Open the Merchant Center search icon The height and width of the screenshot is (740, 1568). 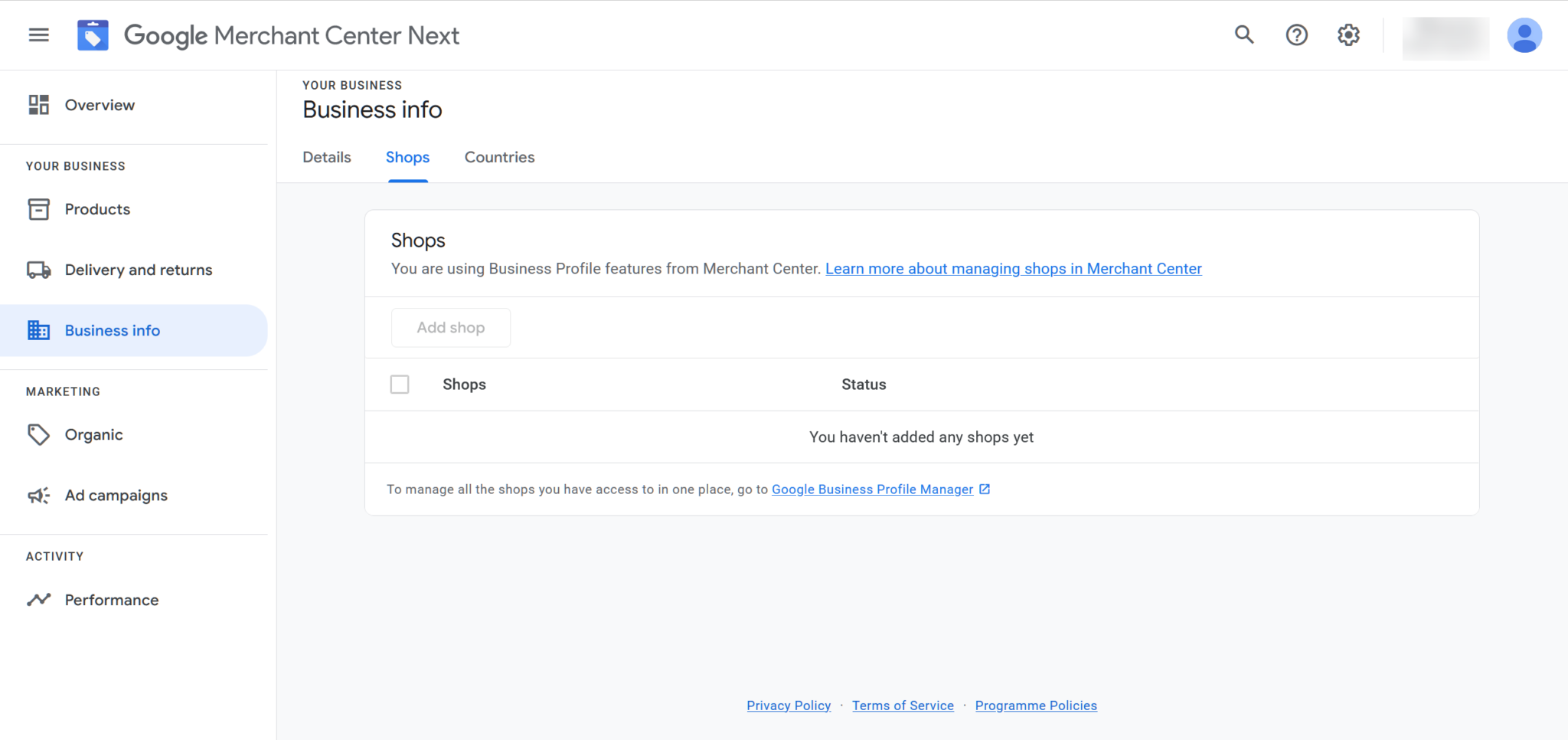pos(1243,34)
